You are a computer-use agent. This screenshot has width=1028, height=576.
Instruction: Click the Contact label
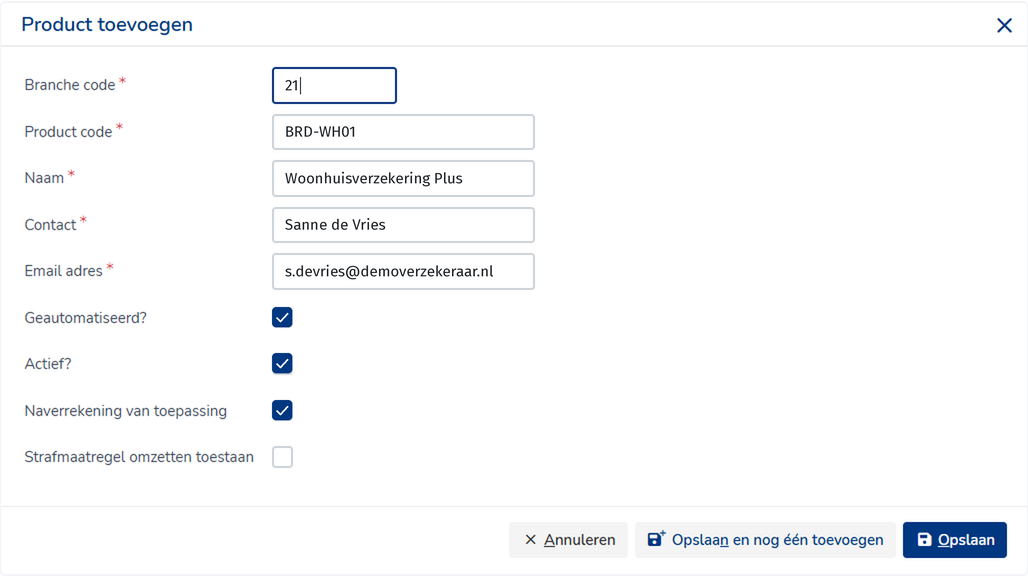pos(50,225)
